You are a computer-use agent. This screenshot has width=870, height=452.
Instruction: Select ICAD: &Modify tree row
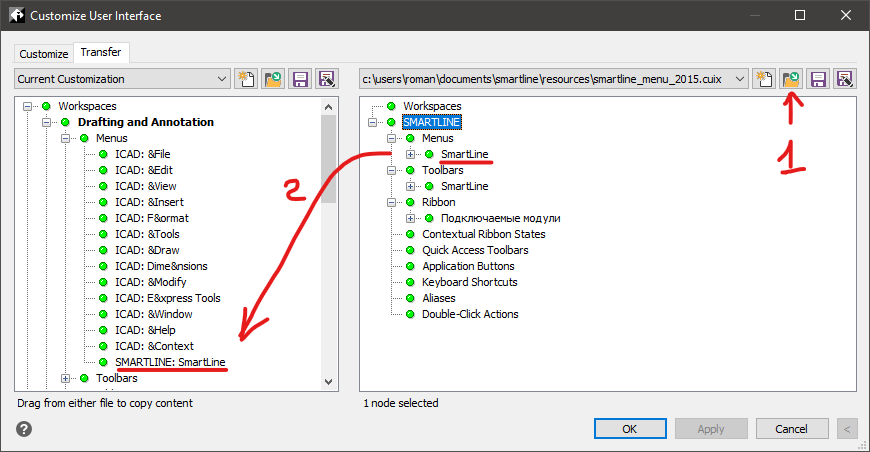pos(150,282)
